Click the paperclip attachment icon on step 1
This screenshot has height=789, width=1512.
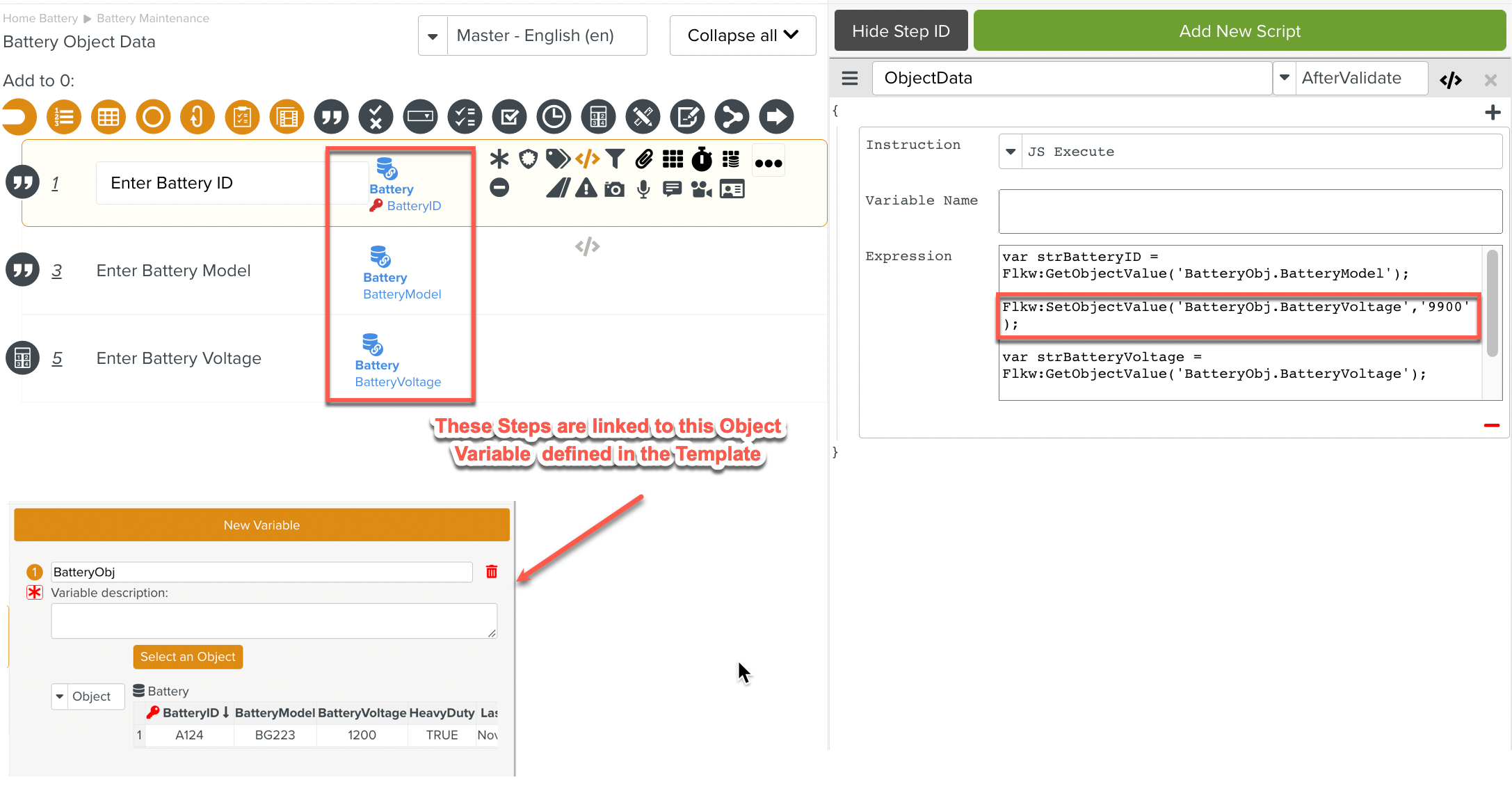click(644, 159)
